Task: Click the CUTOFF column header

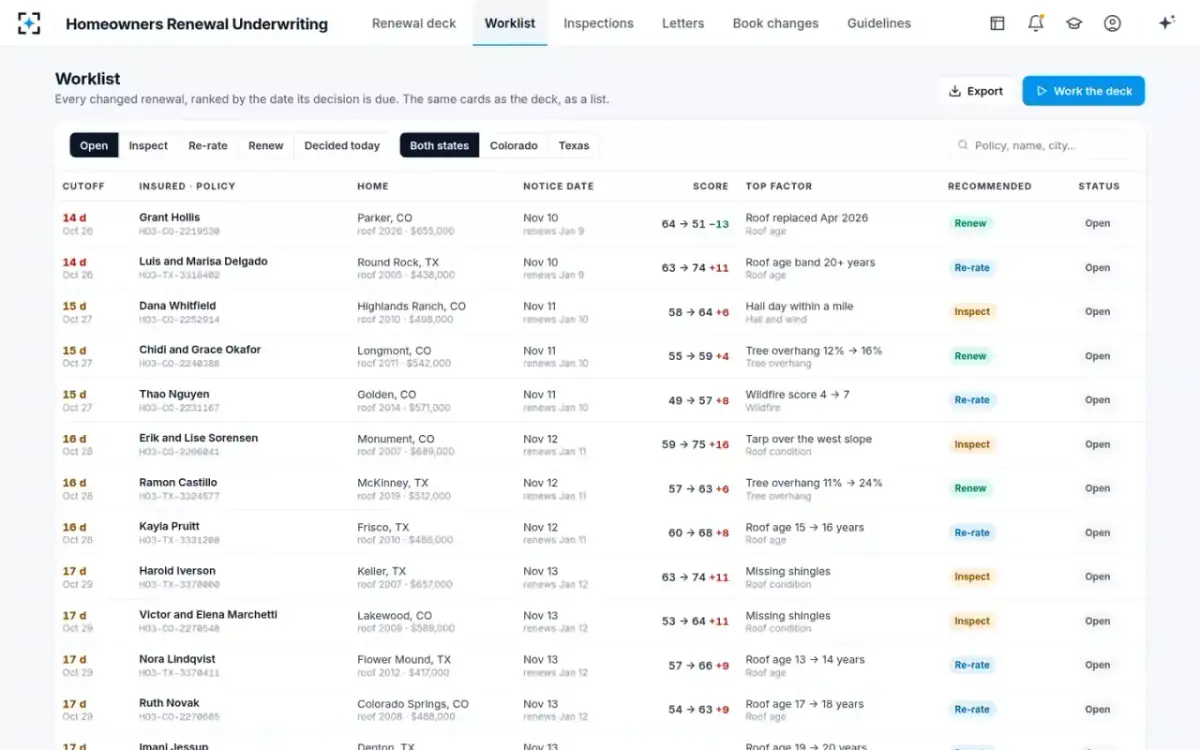Action: tap(83, 186)
